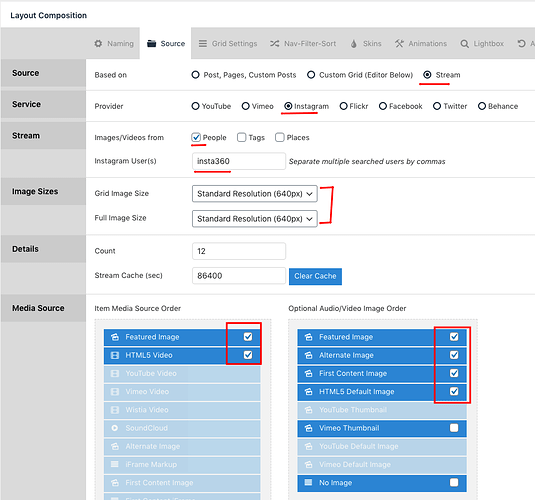Uncheck HTML5 Video in media source order
This screenshot has width=535, height=500.
(x=248, y=355)
